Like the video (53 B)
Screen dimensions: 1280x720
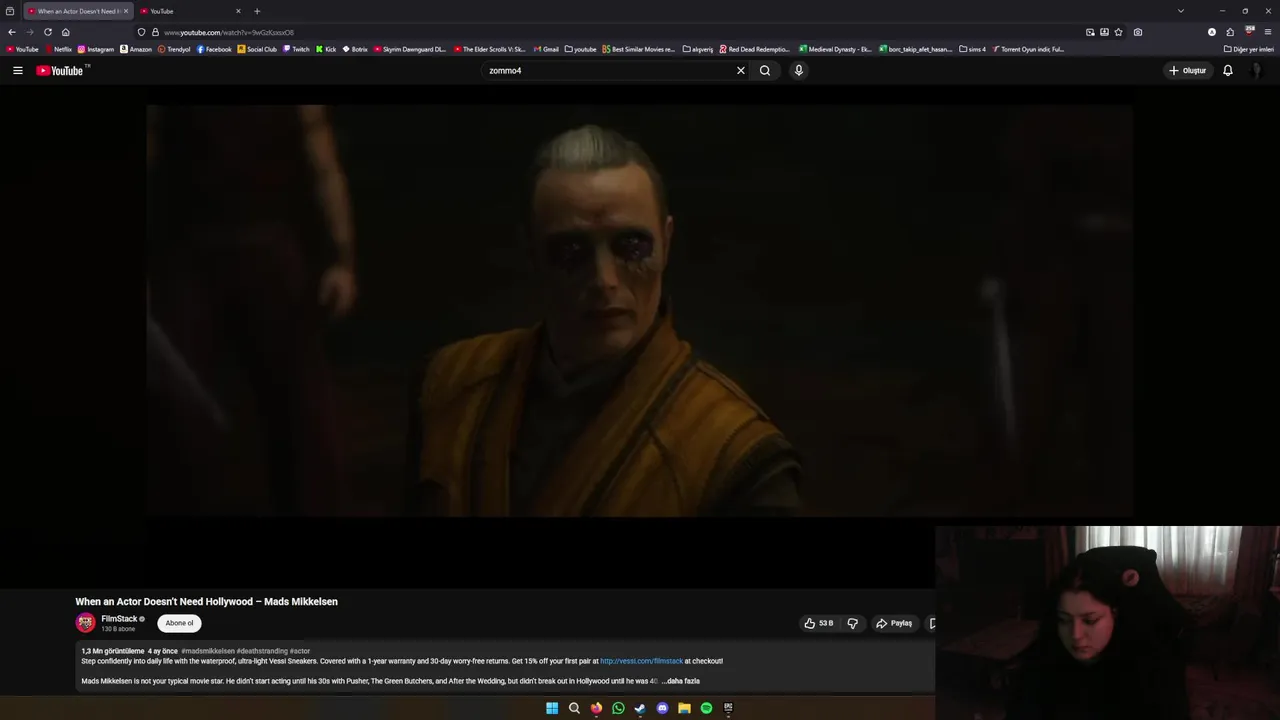[x=819, y=623]
